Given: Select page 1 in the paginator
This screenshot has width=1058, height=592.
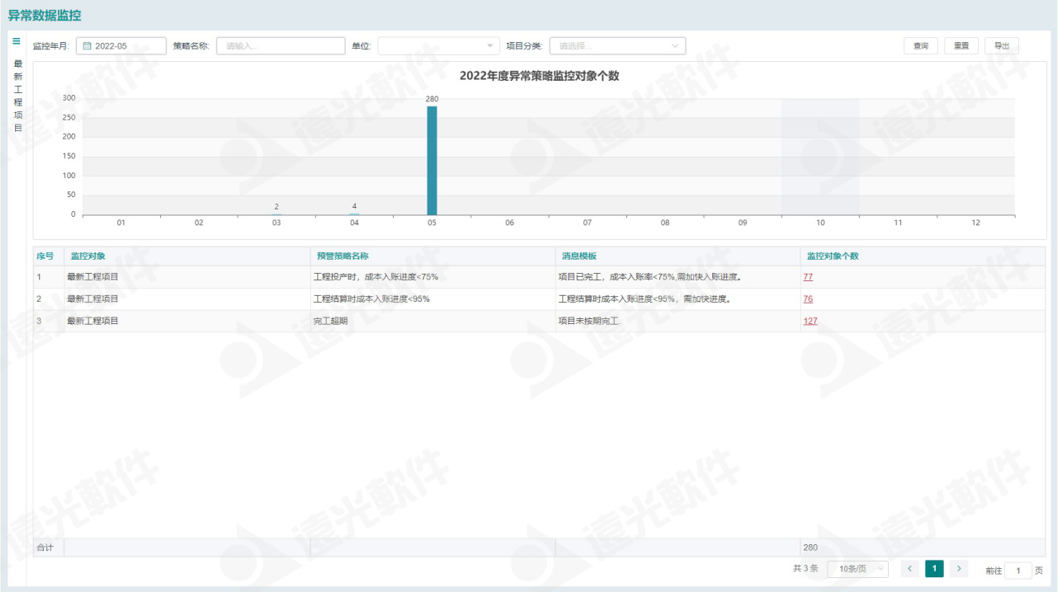Looking at the screenshot, I should tap(935, 567).
